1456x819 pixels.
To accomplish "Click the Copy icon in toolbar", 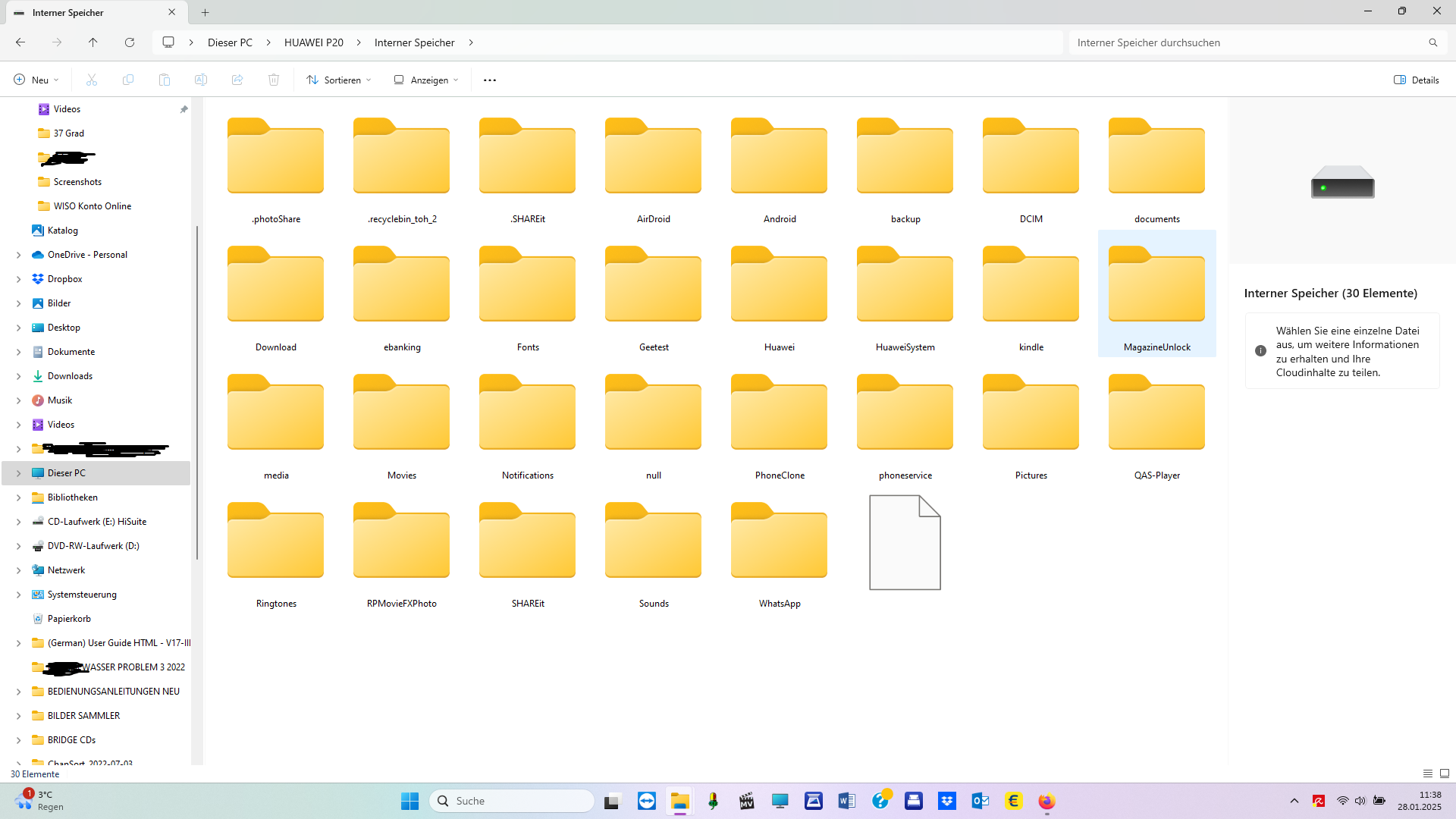I will (128, 80).
